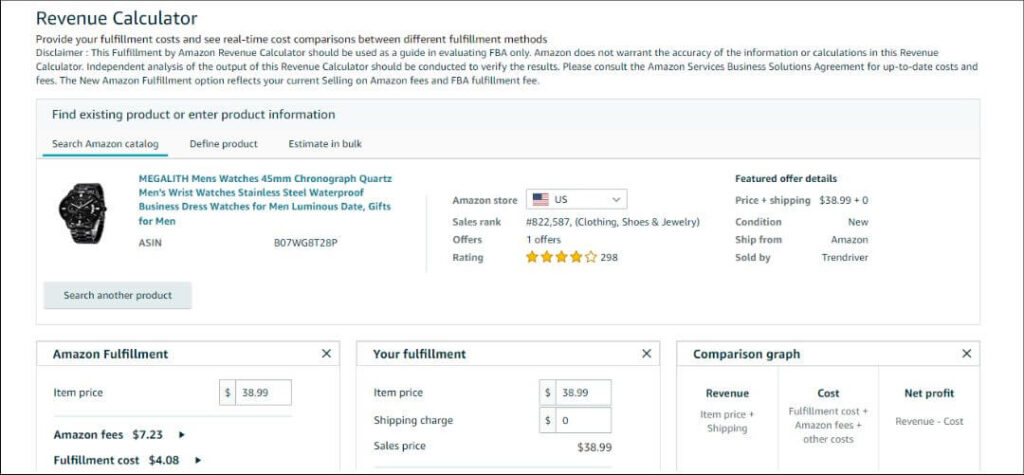Click the 298 ratings count
This screenshot has width=1024, height=475.
click(x=609, y=257)
